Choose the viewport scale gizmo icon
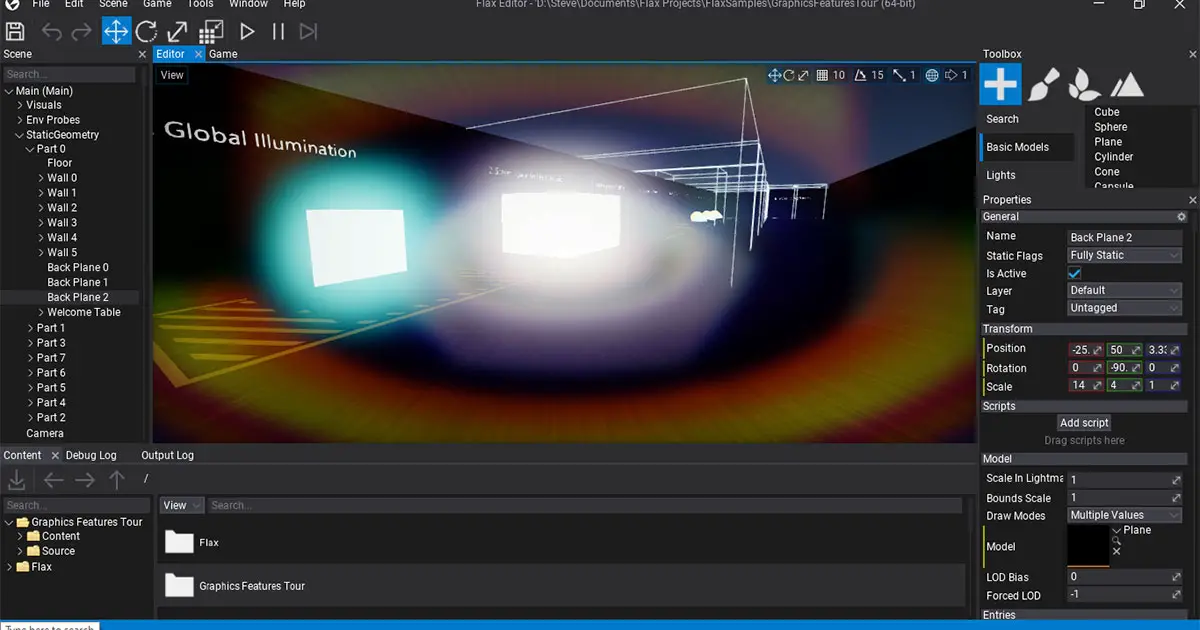Viewport: 1200px width, 630px height. click(x=802, y=75)
